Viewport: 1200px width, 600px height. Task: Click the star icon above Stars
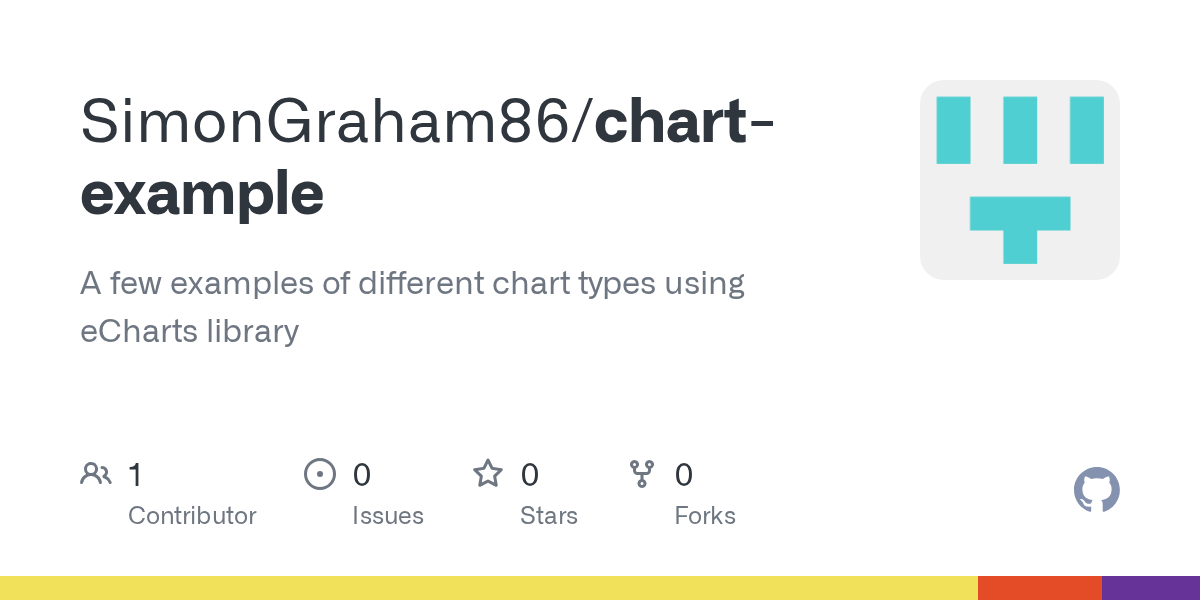pyautogui.click(x=487, y=474)
